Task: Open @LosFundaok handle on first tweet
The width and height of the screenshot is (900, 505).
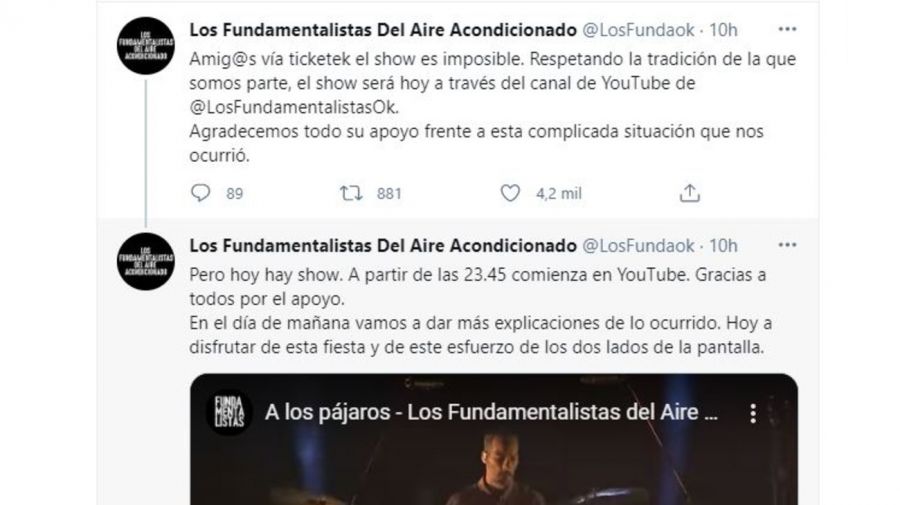Action: coord(638,30)
